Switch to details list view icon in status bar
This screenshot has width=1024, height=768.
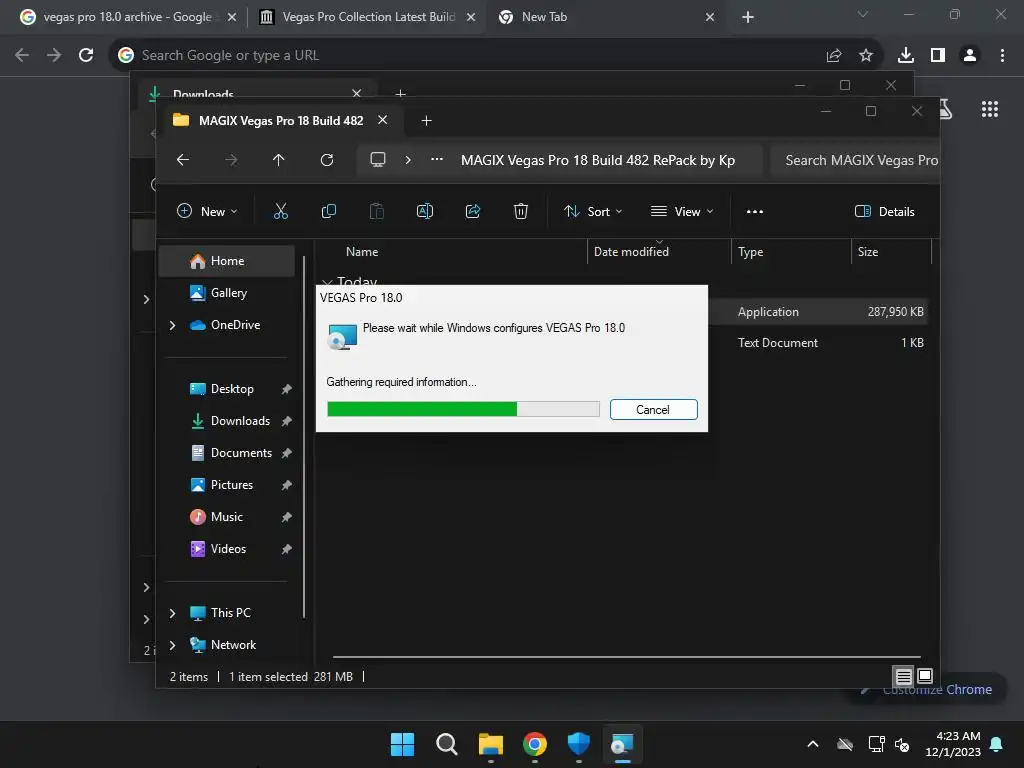[x=903, y=676]
